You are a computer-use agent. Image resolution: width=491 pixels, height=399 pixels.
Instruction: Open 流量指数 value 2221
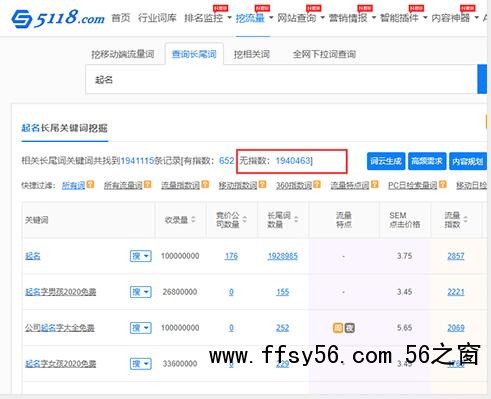pos(456,292)
